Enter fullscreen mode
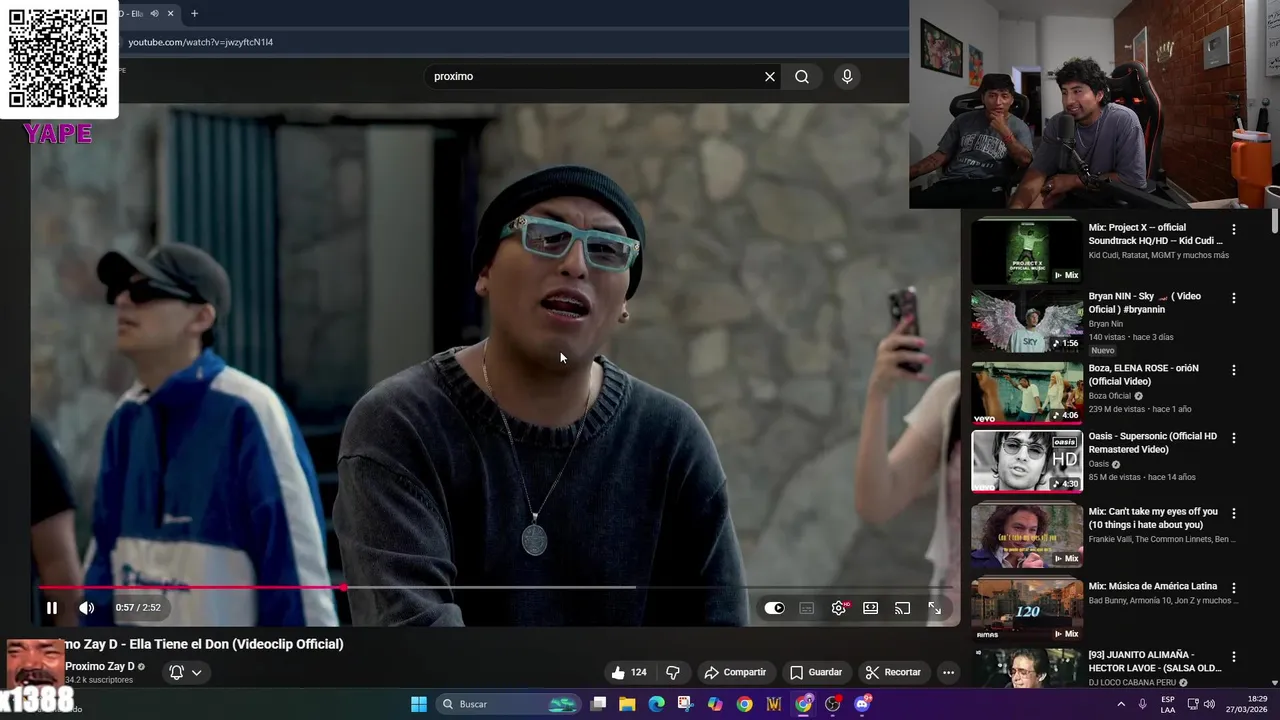 [934, 608]
